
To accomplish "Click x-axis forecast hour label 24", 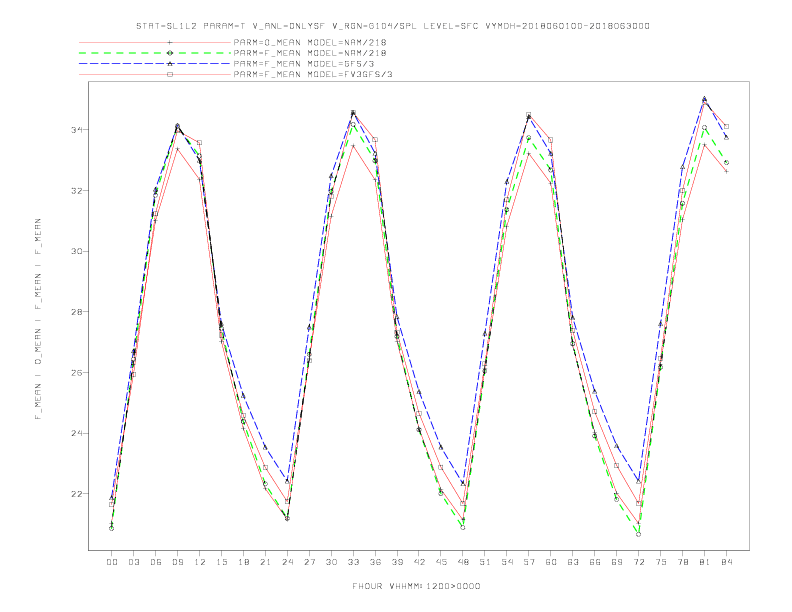I will (x=287, y=562).
